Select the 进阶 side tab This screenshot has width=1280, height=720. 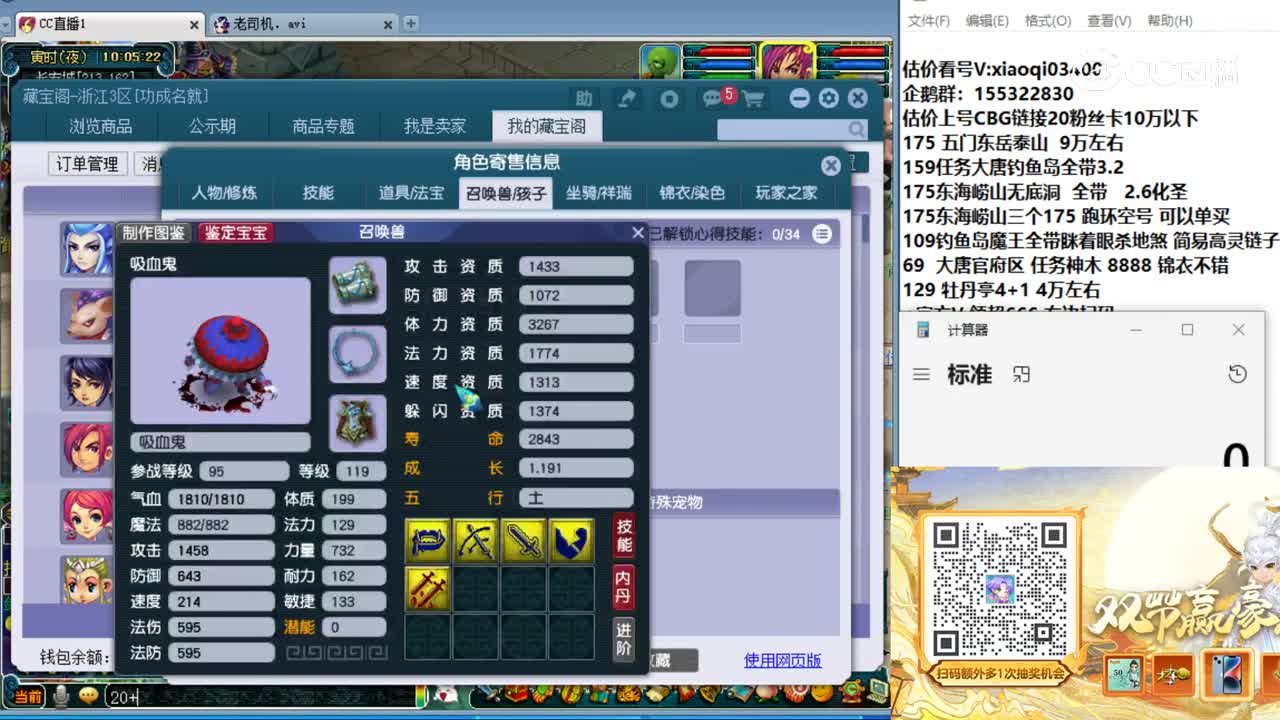tap(624, 640)
